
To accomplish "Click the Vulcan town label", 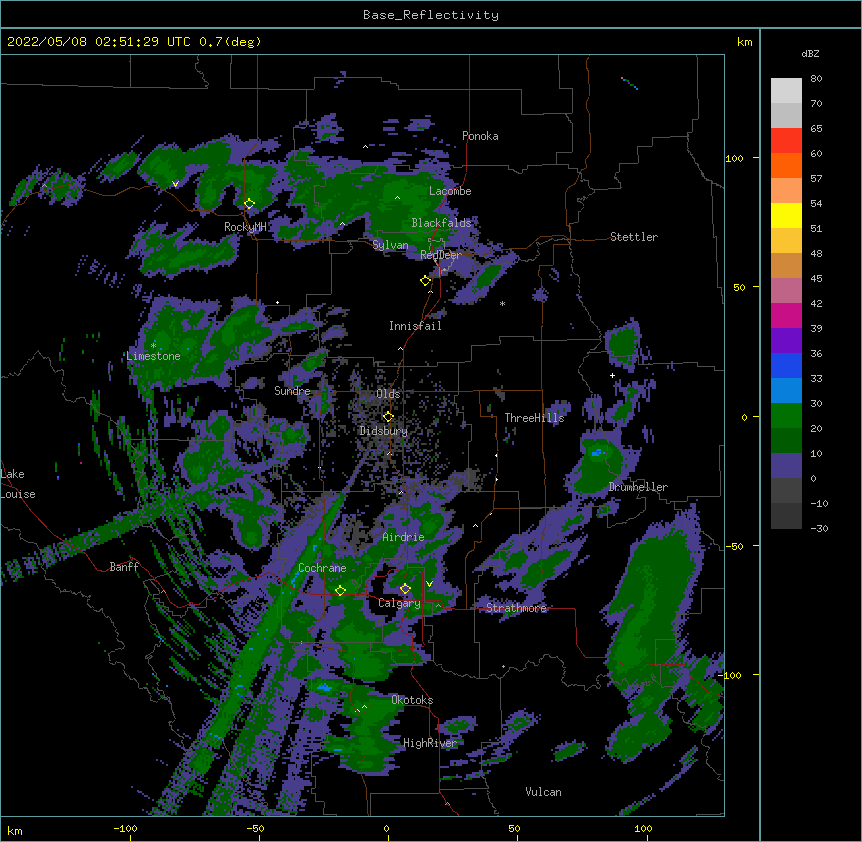I will [x=543, y=792].
